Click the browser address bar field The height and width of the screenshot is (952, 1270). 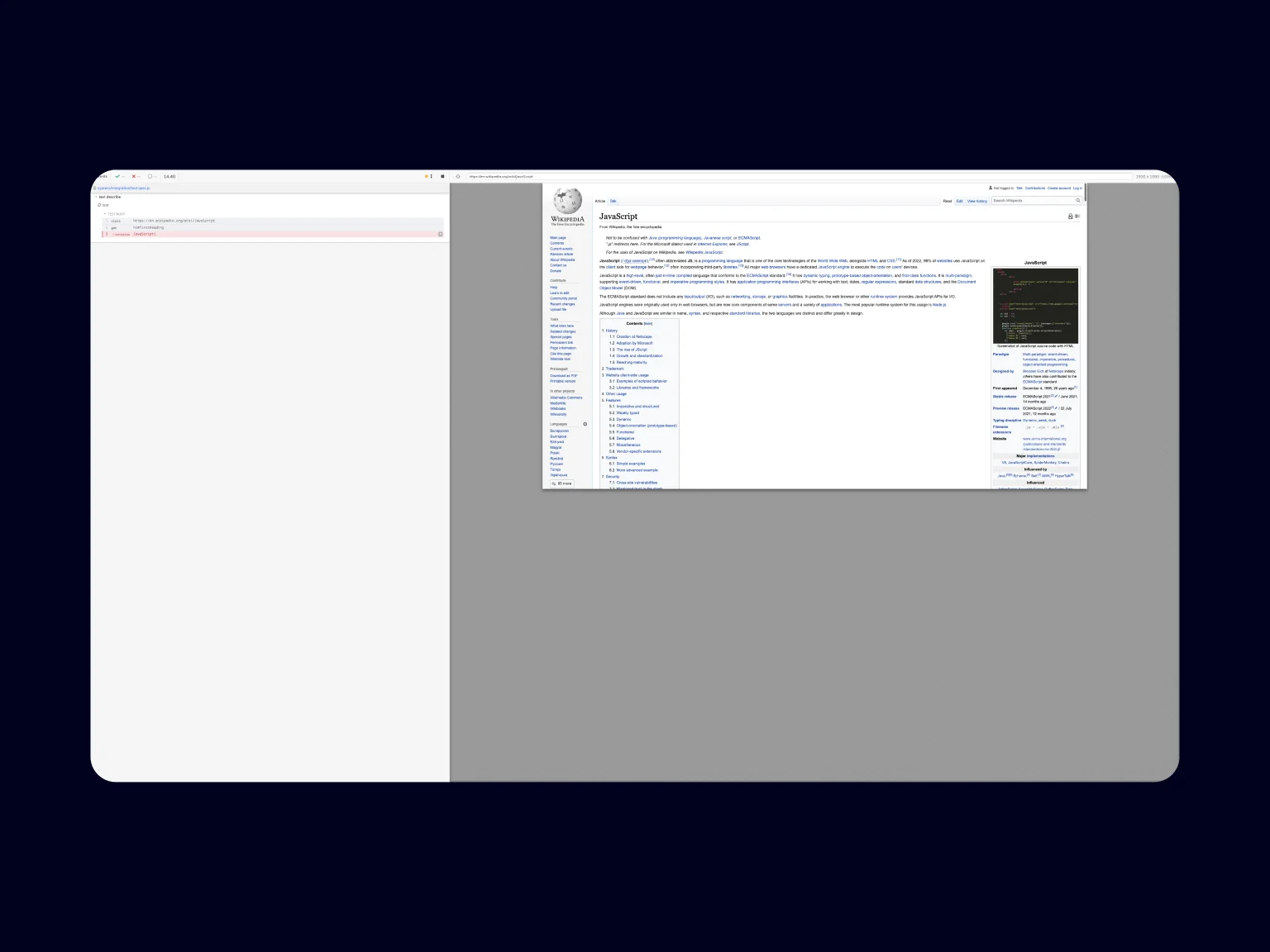744,176
